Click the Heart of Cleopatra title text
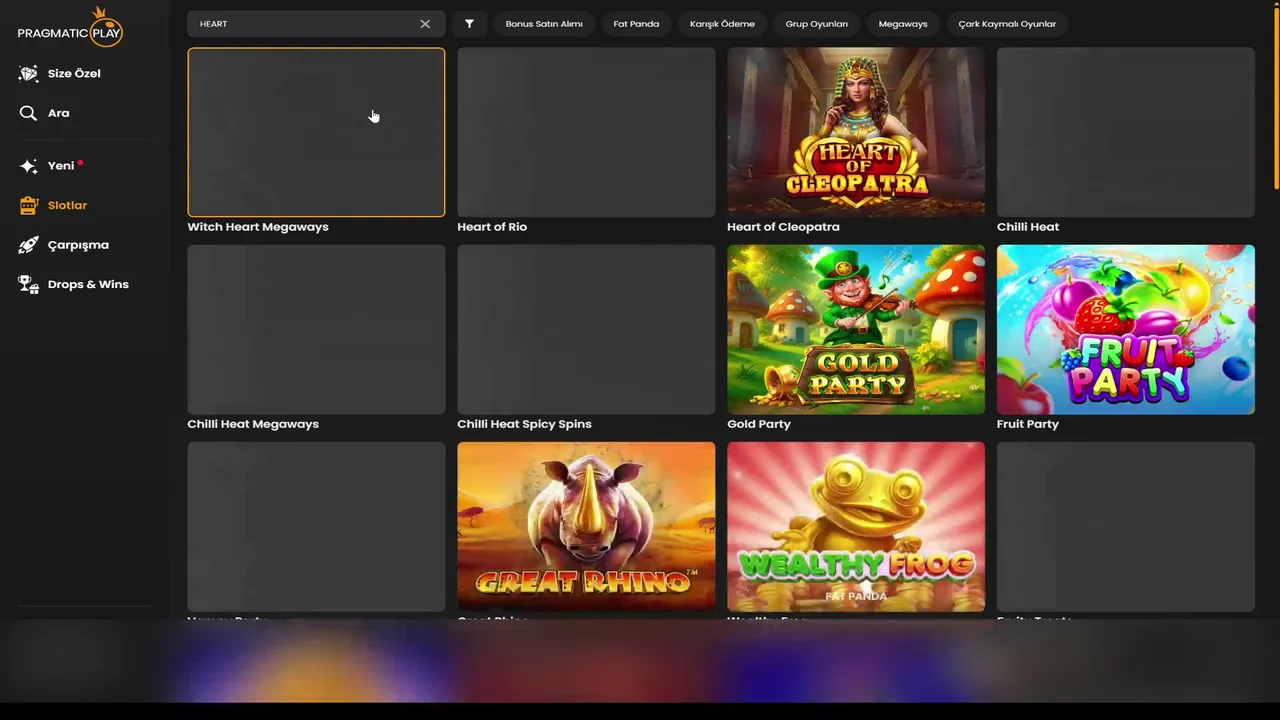Image resolution: width=1280 pixels, height=720 pixels. tap(783, 227)
